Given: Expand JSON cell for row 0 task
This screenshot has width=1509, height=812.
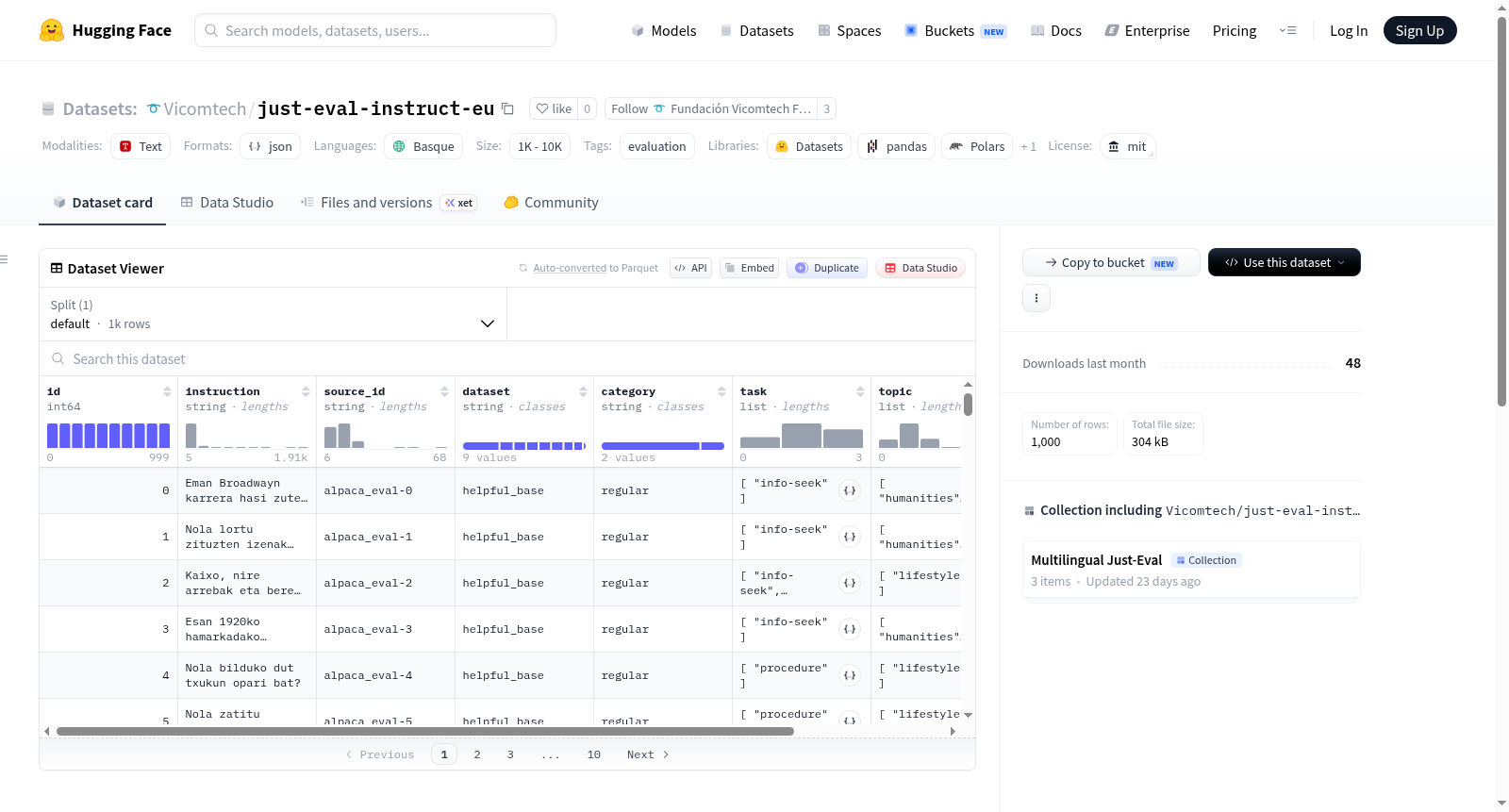Looking at the screenshot, I should (850, 490).
